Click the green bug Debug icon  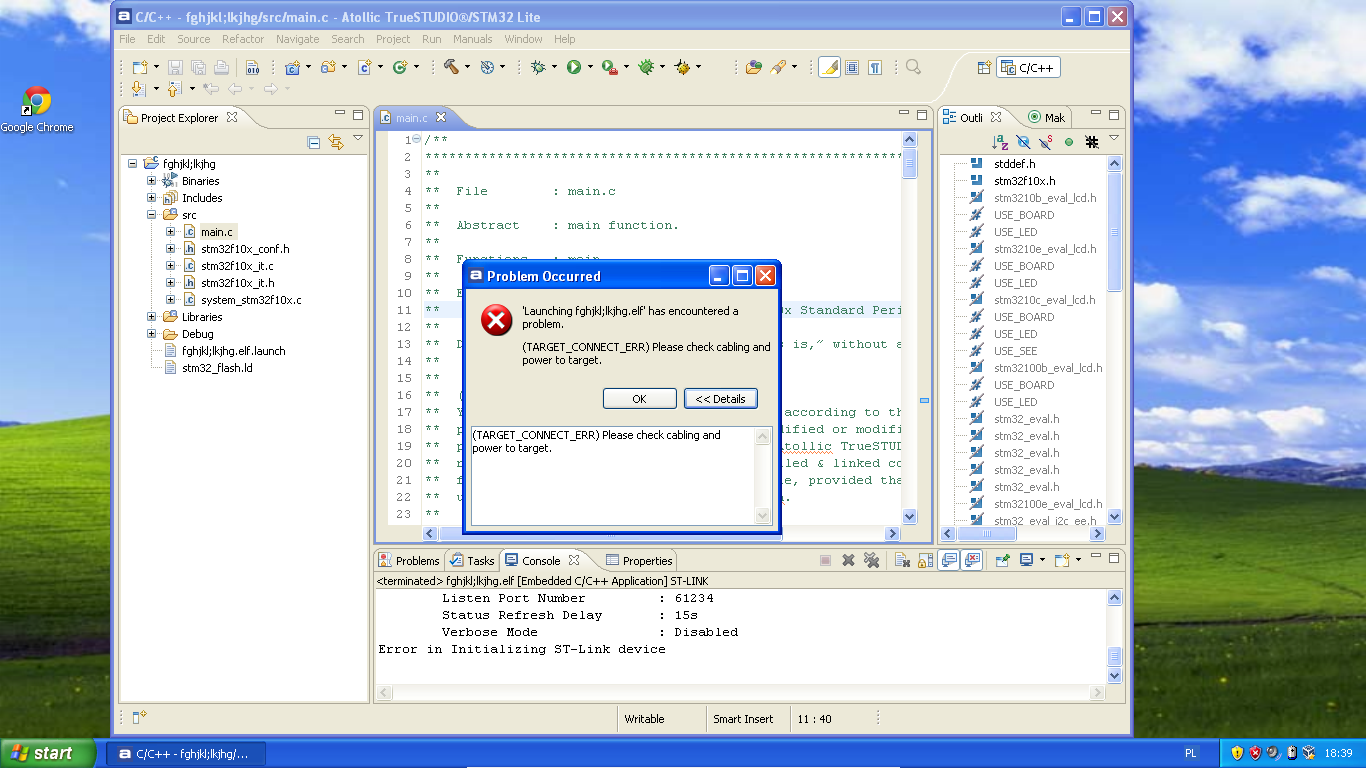pyautogui.click(x=539, y=67)
